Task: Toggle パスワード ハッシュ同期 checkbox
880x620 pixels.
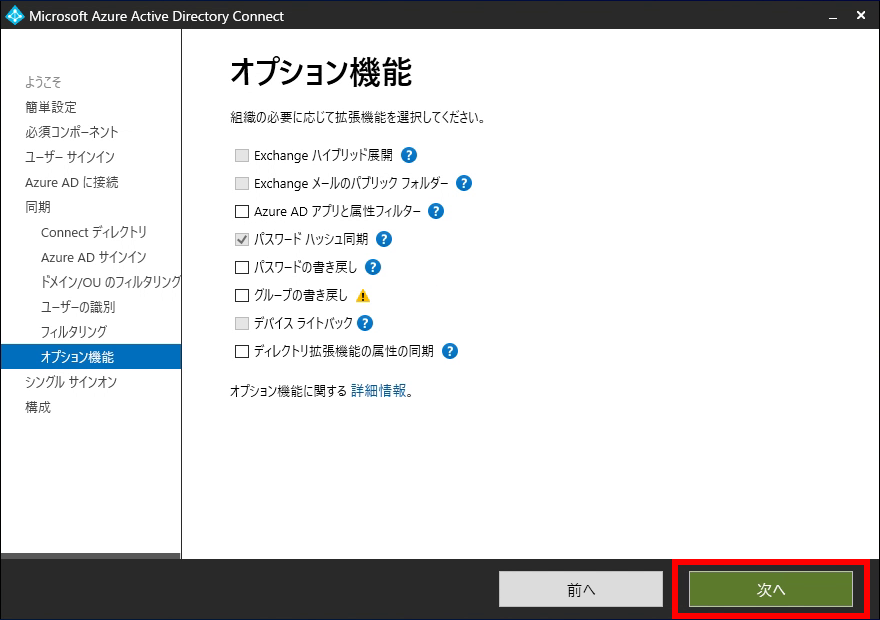Action: (x=242, y=240)
